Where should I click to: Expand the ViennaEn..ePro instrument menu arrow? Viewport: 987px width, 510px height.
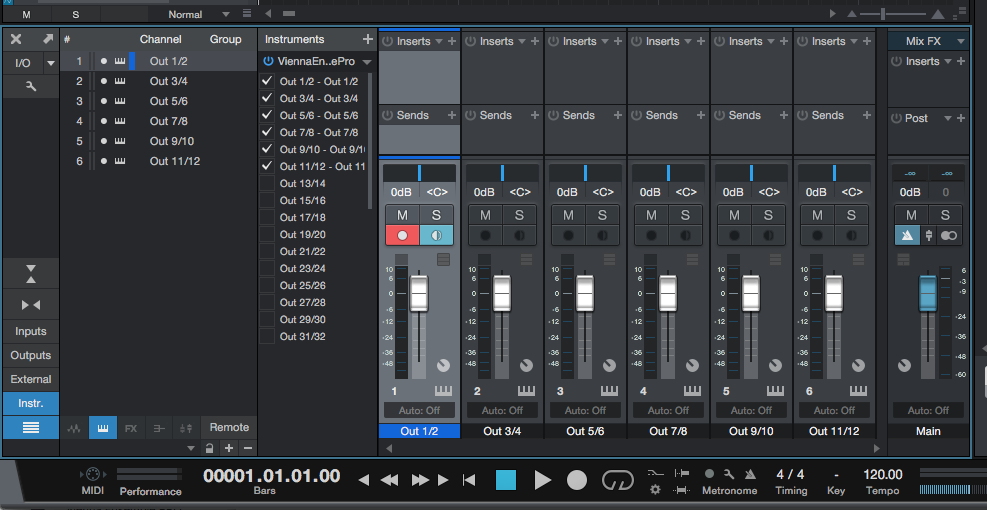(x=367, y=62)
